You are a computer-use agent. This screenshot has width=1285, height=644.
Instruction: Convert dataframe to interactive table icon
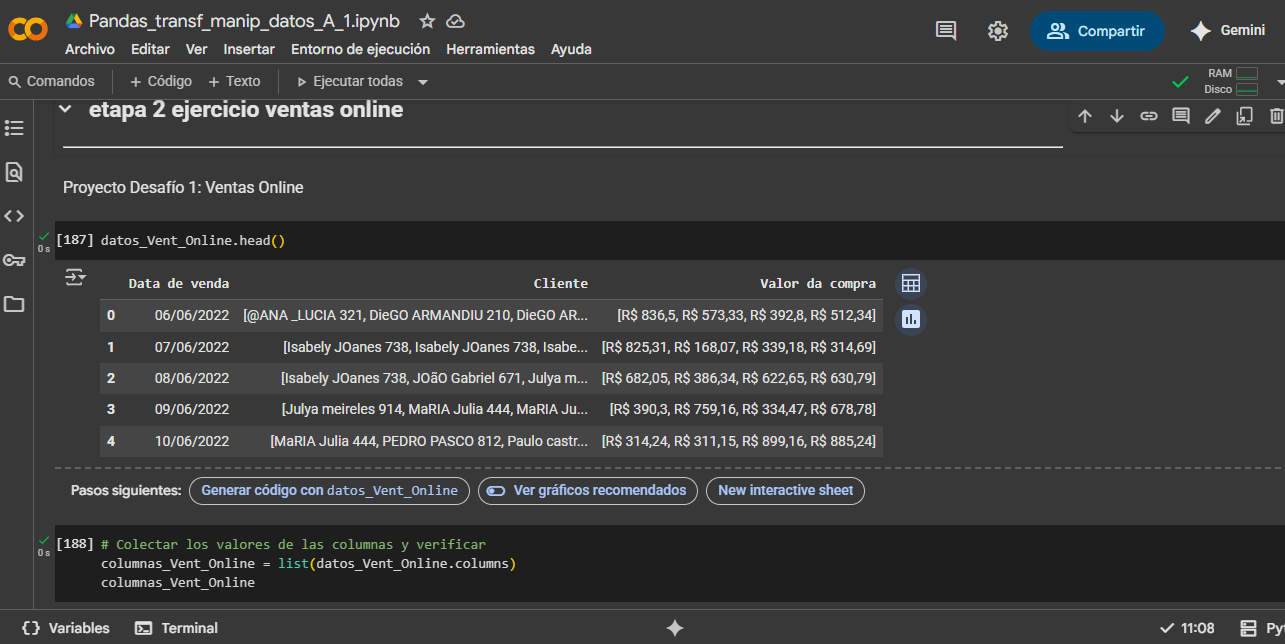click(910, 284)
